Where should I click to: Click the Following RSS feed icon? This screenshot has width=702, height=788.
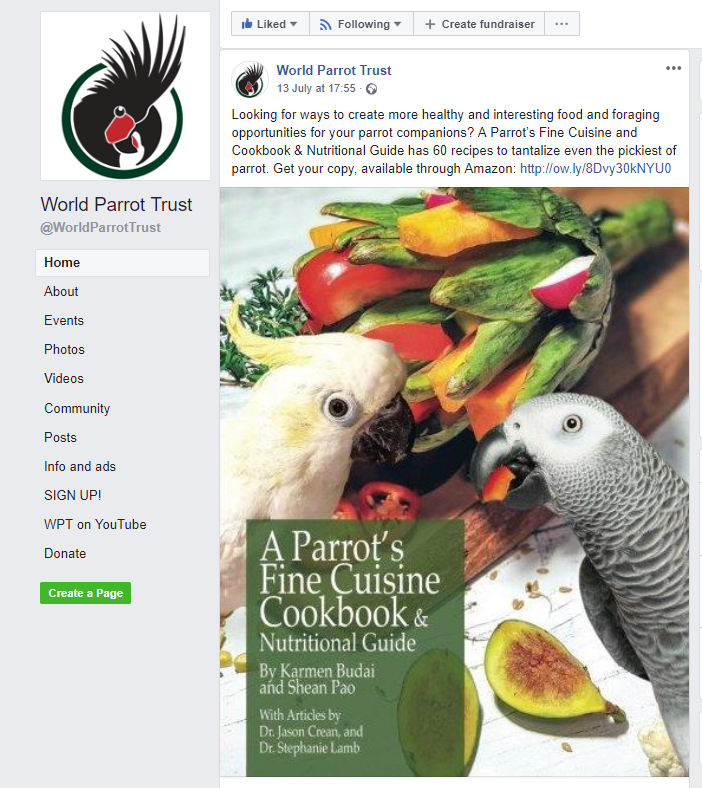pyautogui.click(x=326, y=24)
